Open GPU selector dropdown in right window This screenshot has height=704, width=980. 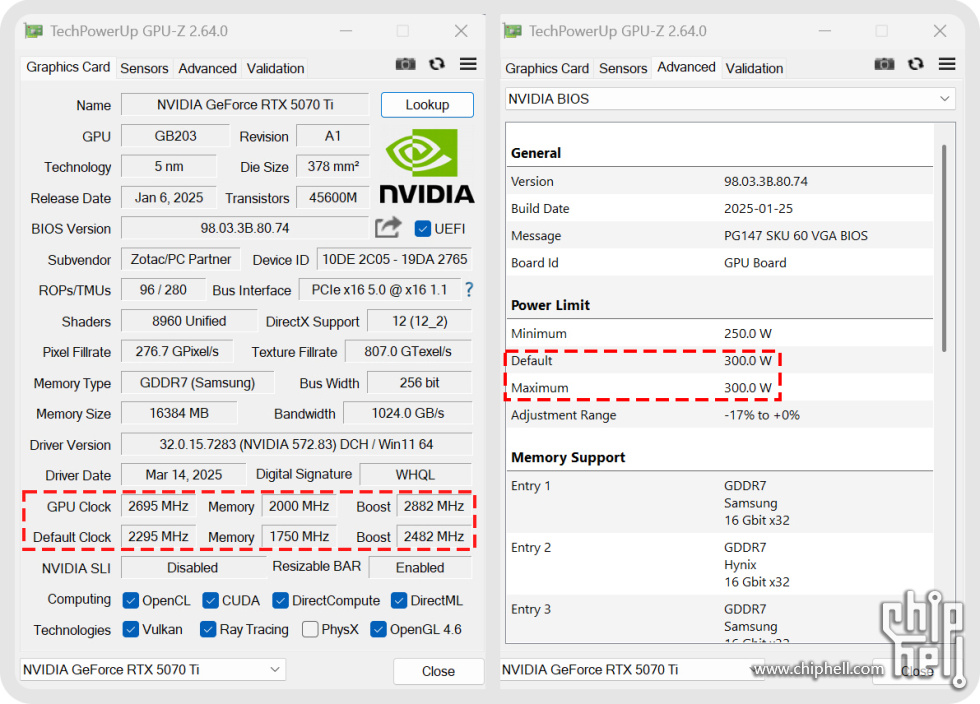[x=631, y=670]
